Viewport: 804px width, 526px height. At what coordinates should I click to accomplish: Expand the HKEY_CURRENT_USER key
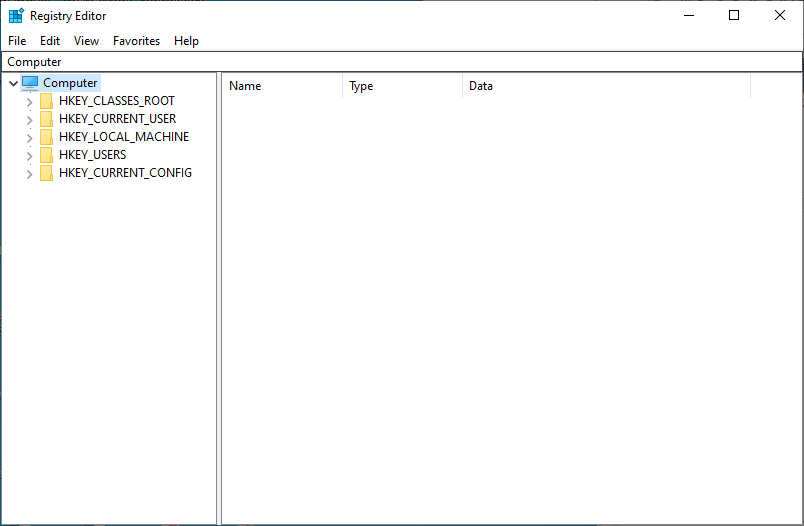[x=29, y=120]
